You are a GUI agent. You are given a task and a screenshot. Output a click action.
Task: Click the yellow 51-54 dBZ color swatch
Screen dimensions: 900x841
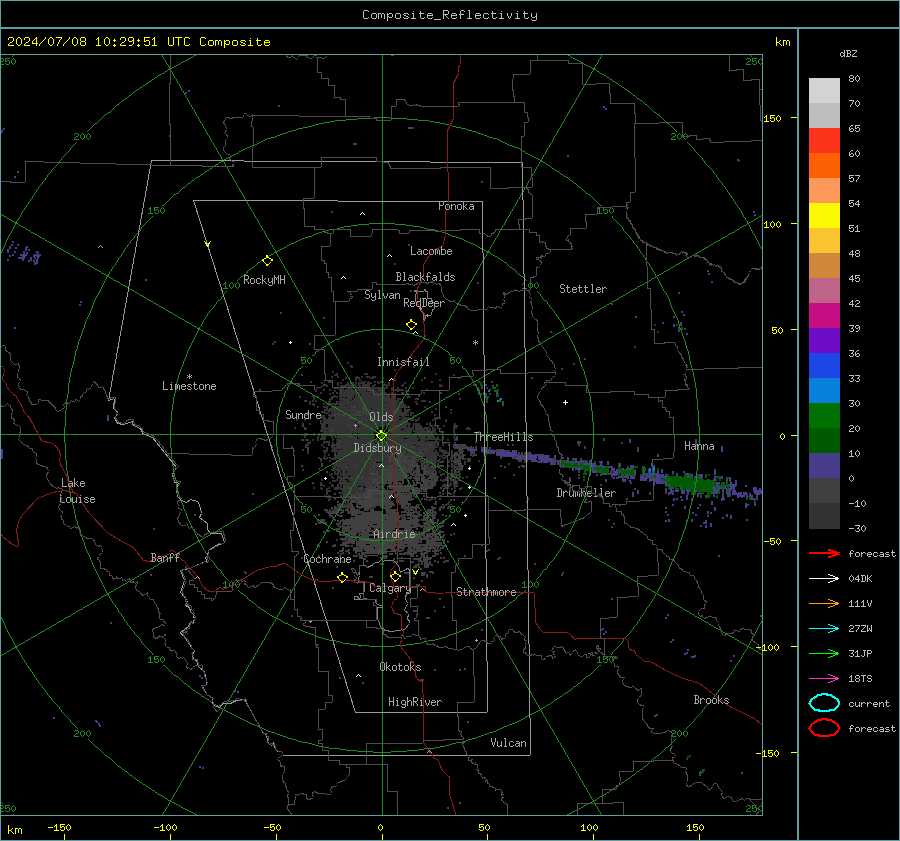[x=824, y=216]
